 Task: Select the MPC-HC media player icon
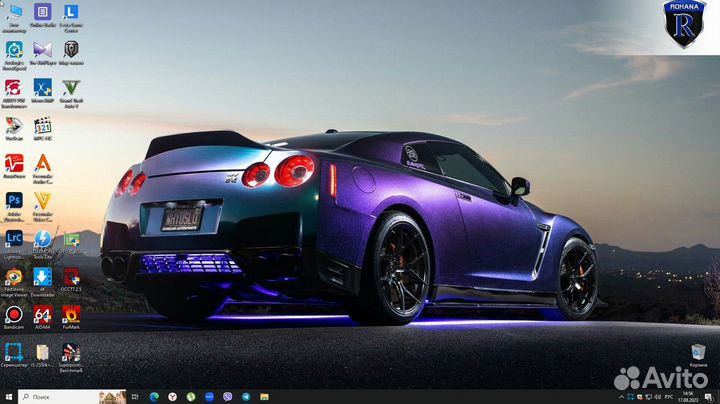pyautogui.click(x=43, y=129)
